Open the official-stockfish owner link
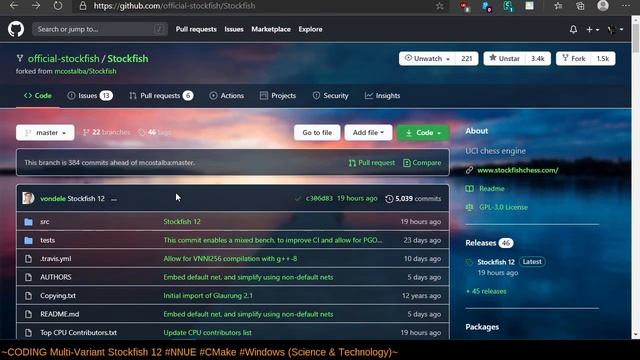The image size is (640, 360). (x=63, y=59)
